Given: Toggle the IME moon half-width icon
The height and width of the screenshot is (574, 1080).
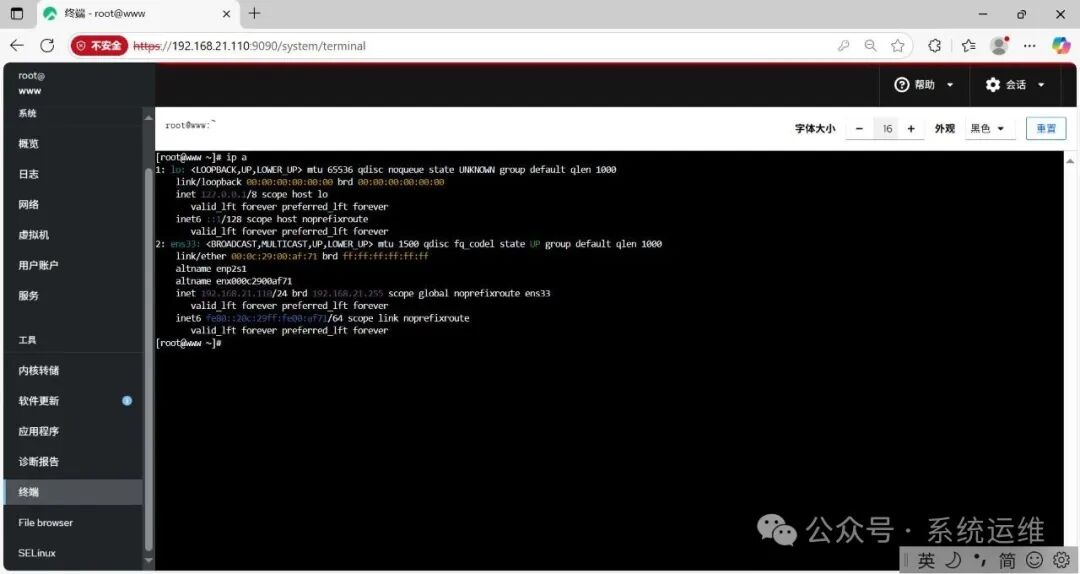Looking at the screenshot, I should [953, 560].
